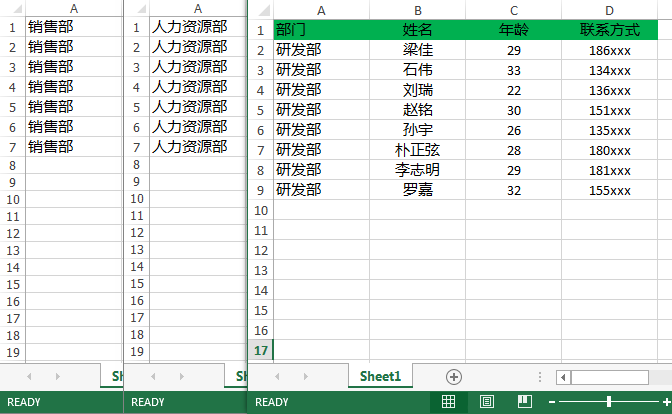Viewport: 672px width, 414px height.
Task: Select column A header in right workbook
Action: (321, 10)
